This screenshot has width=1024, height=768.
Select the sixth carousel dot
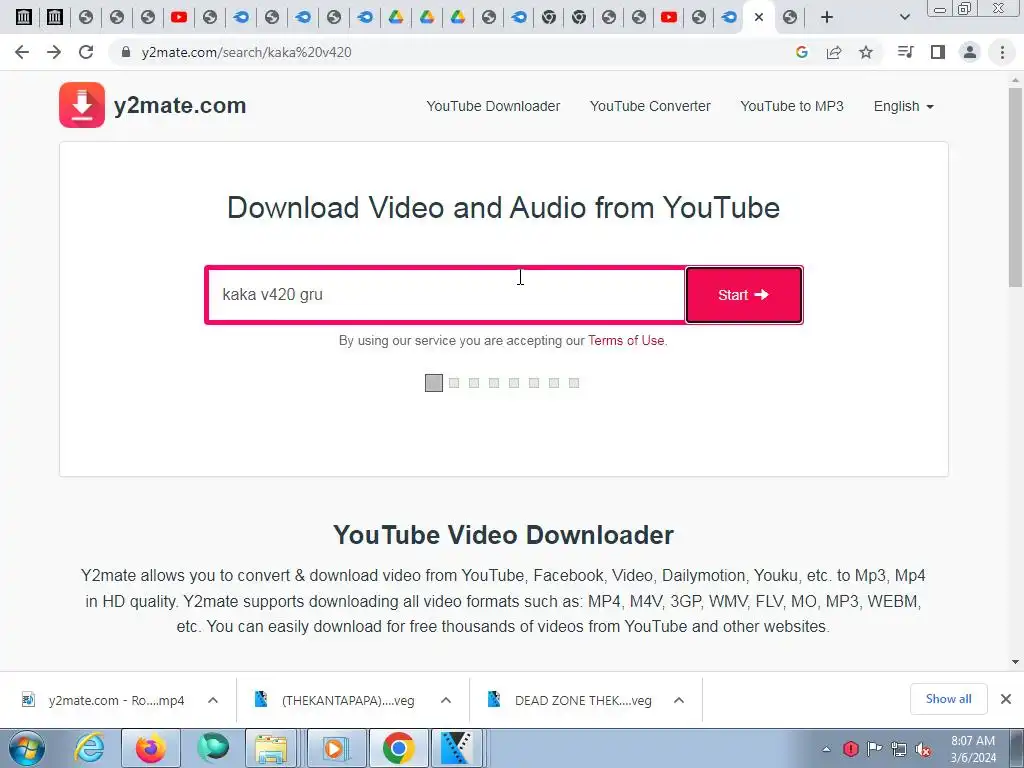[534, 383]
